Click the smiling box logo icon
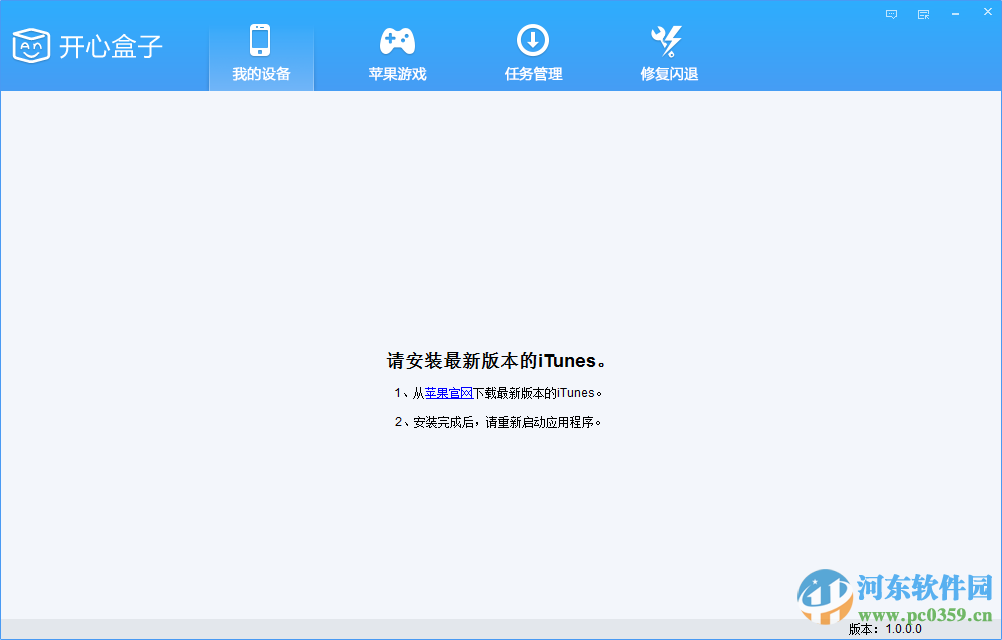 31,46
